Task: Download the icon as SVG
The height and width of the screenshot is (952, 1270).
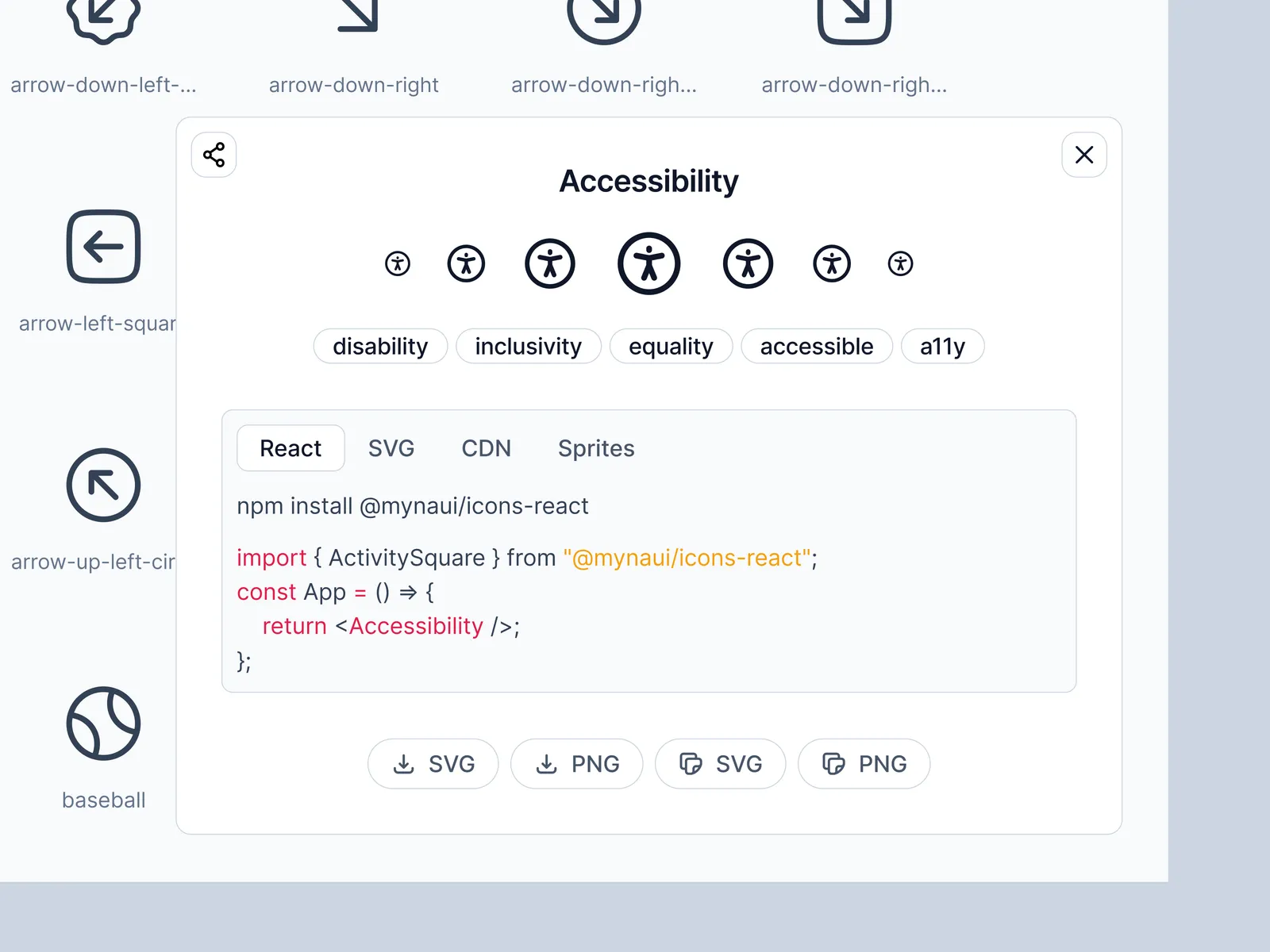Action: pos(433,764)
